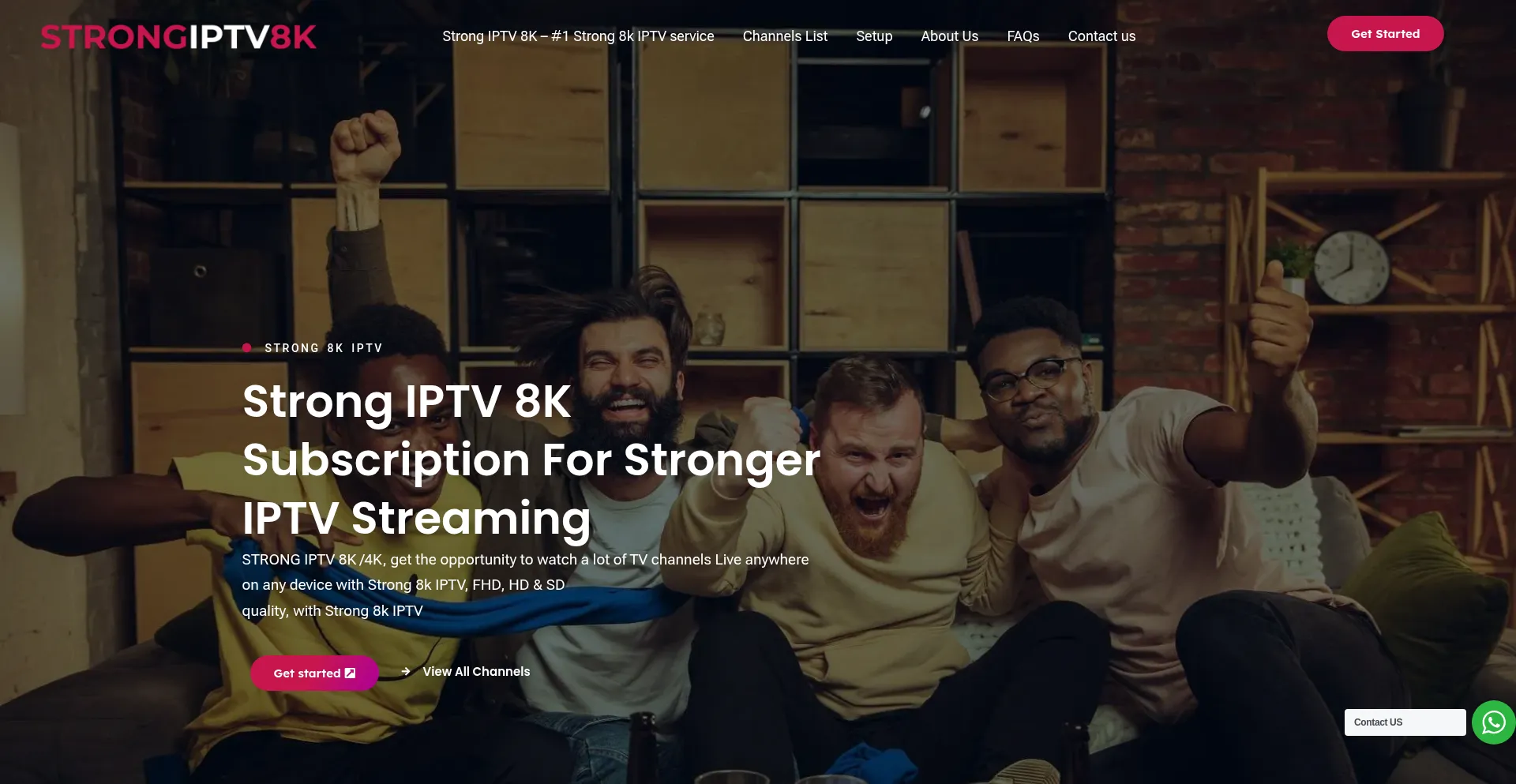Click the hero heading Strong IPTV 8K Subscription
1516x784 pixels.
point(531,460)
